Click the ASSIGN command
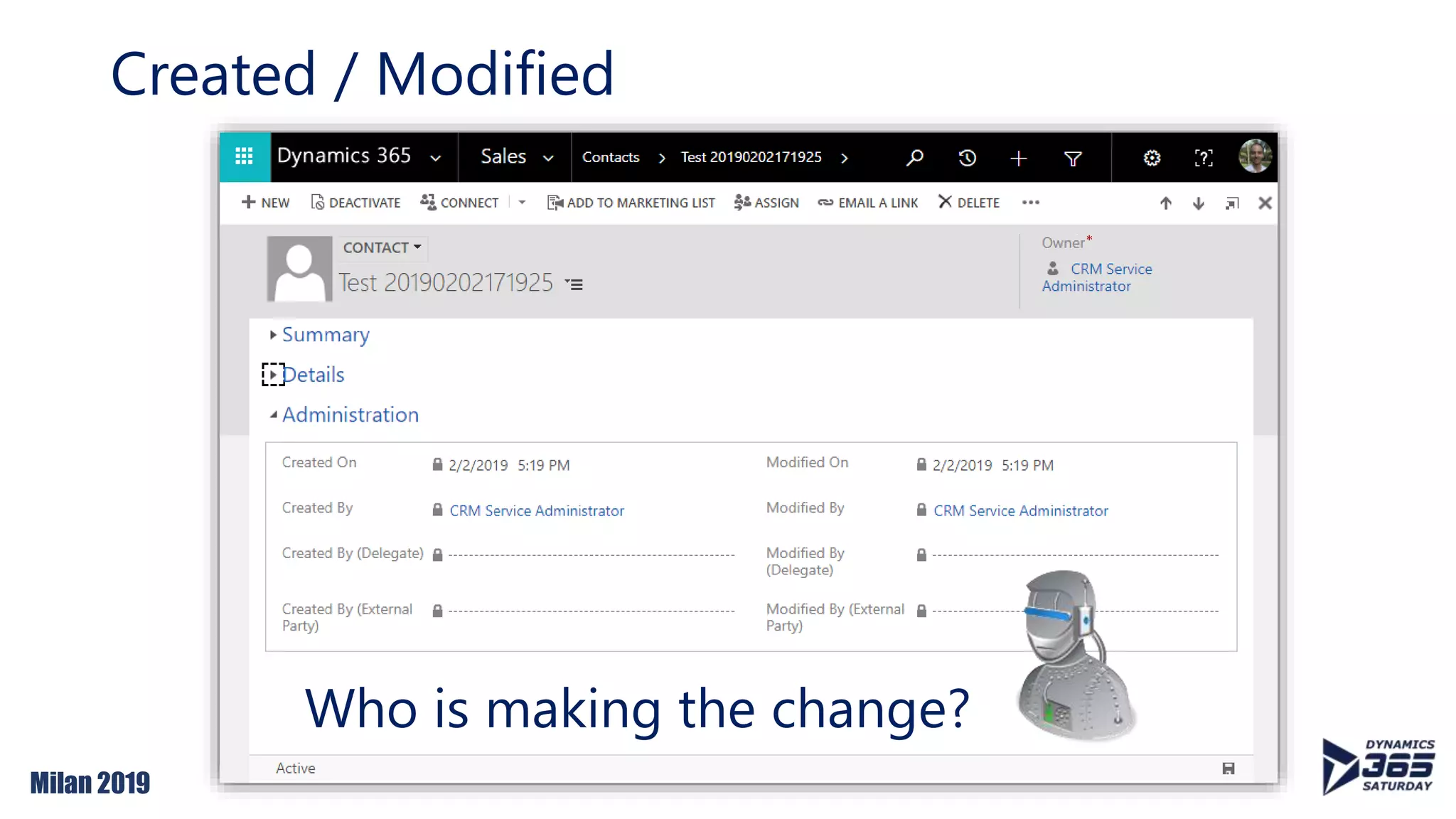 pyautogui.click(x=766, y=203)
